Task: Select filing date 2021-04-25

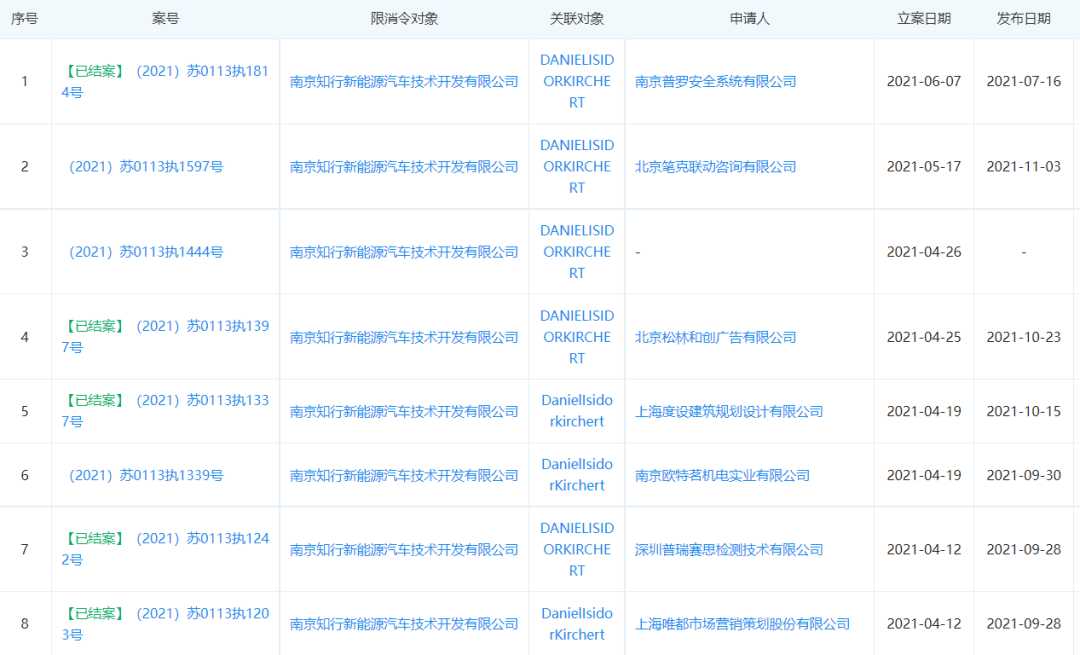Action: point(924,337)
